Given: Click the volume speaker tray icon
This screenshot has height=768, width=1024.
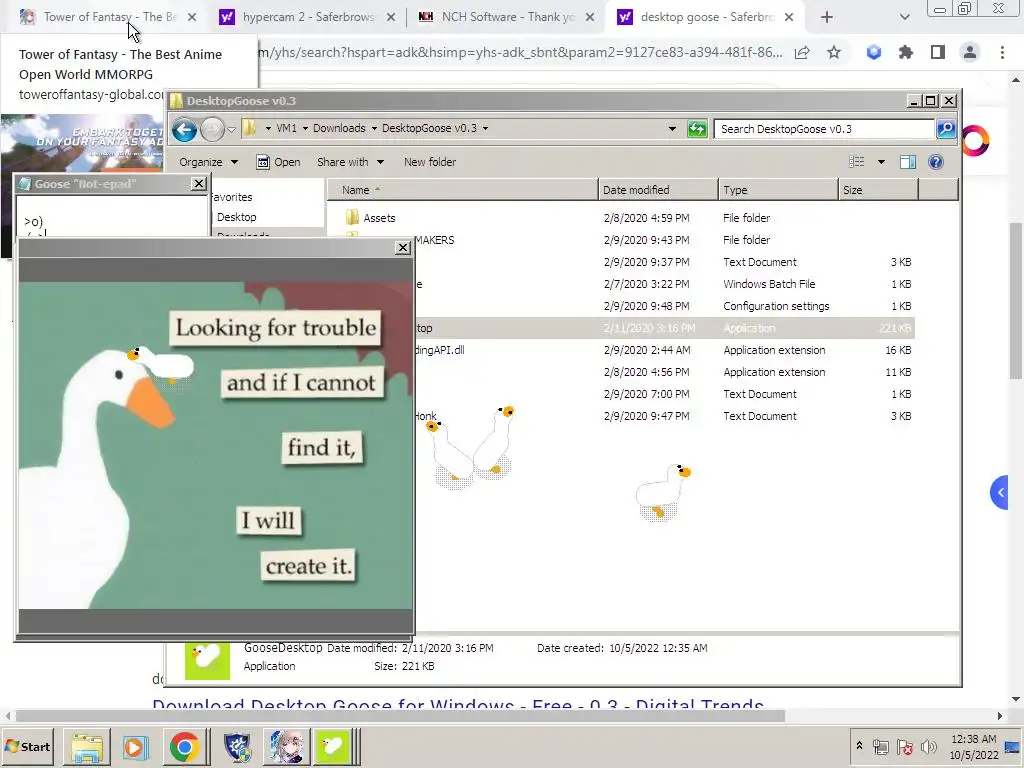Looking at the screenshot, I should click(x=928, y=746).
